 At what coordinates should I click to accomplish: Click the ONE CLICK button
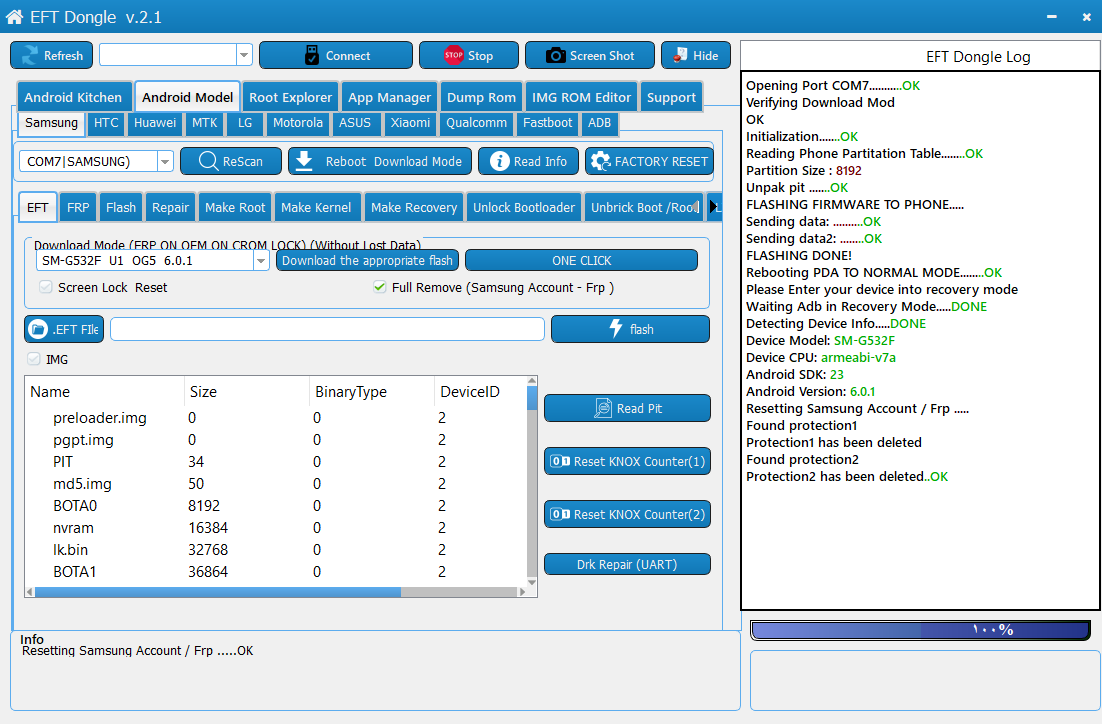[581, 261]
